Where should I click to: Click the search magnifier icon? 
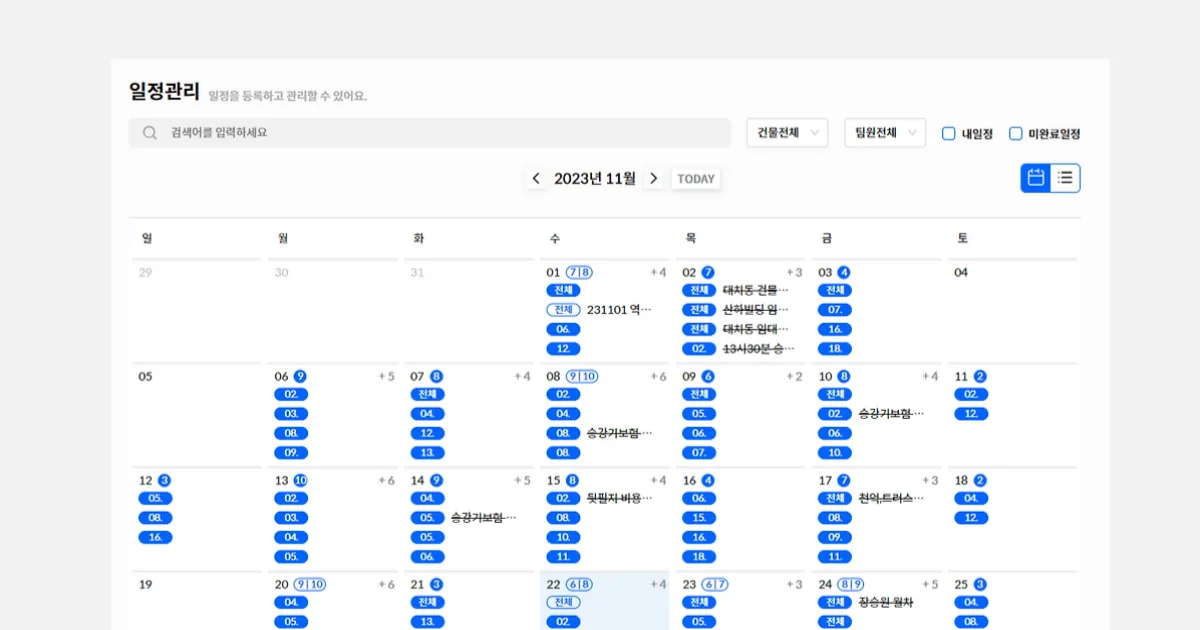point(150,133)
